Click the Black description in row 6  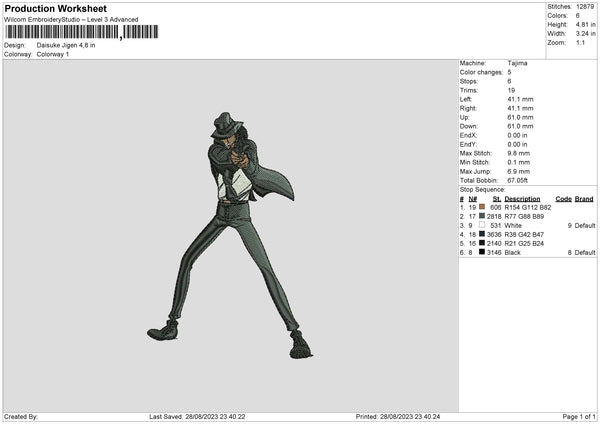click(512, 253)
